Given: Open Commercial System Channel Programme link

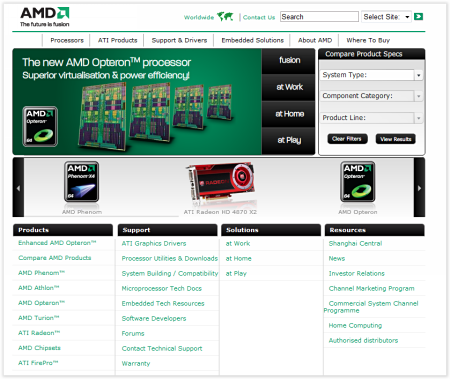Looking at the screenshot, I should point(371,307).
